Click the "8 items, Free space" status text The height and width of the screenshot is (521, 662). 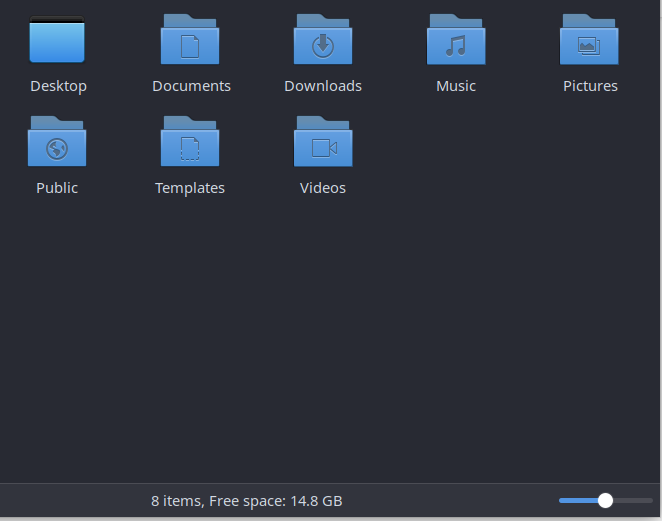point(246,500)
